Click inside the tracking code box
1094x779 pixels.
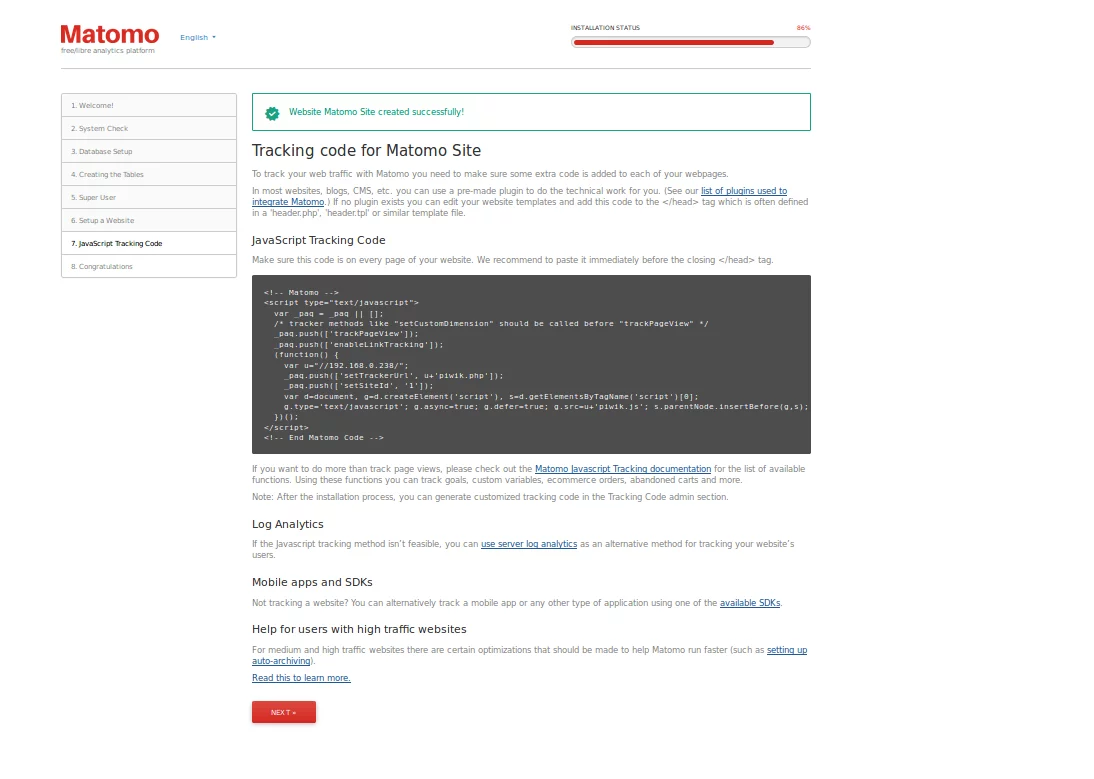pyautogui.click(x=531, y=364)
